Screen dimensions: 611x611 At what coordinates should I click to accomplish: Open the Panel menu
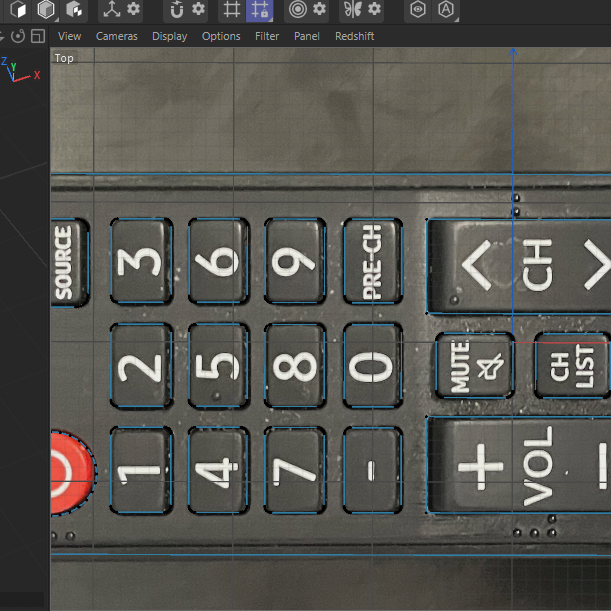coord(307,36)
